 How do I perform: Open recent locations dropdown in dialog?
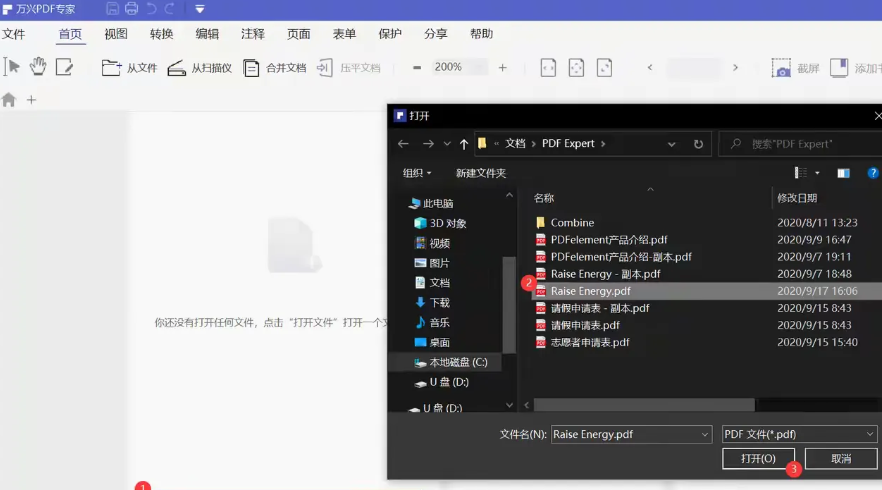(447, 144)
